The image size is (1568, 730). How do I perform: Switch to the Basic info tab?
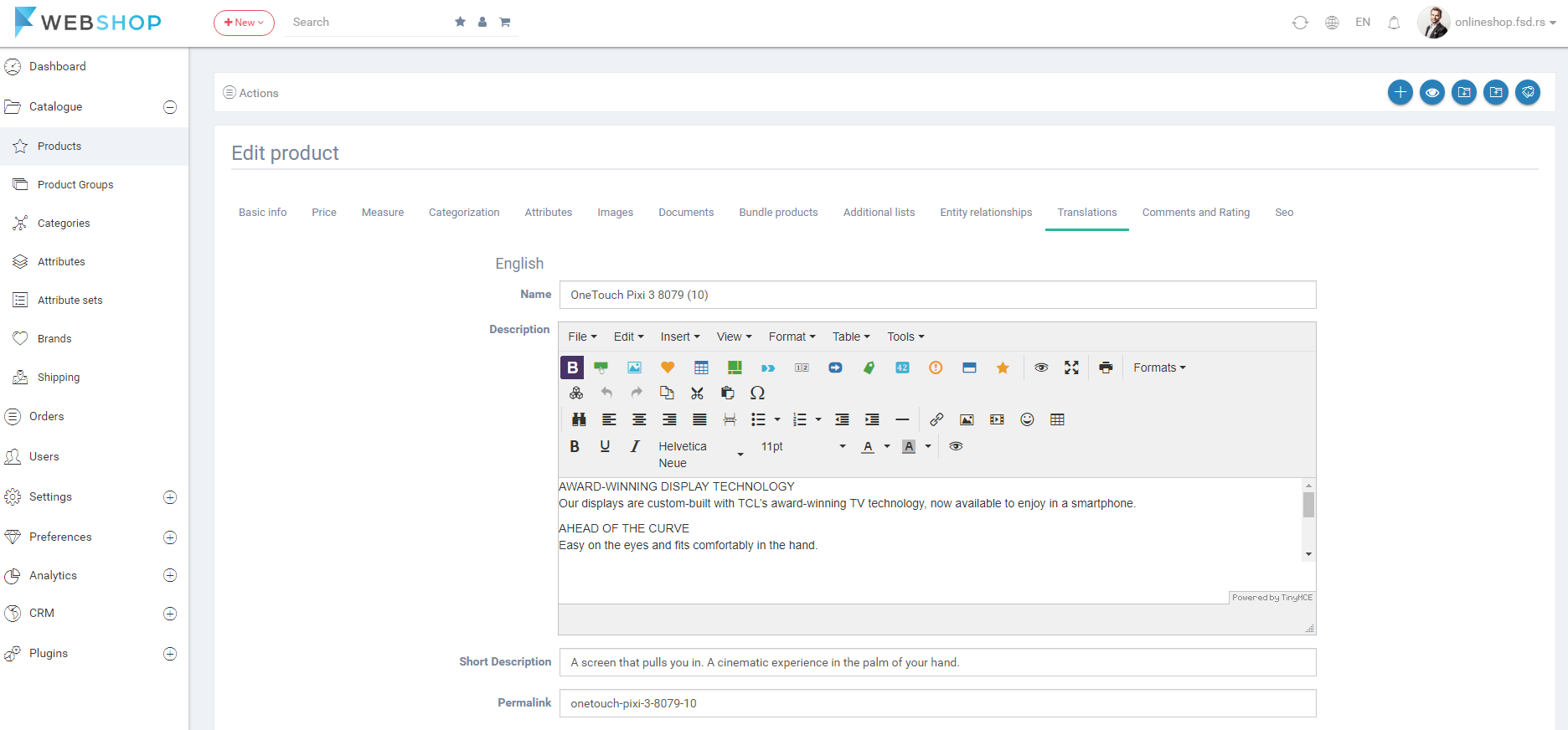click(x=262, y=213)
